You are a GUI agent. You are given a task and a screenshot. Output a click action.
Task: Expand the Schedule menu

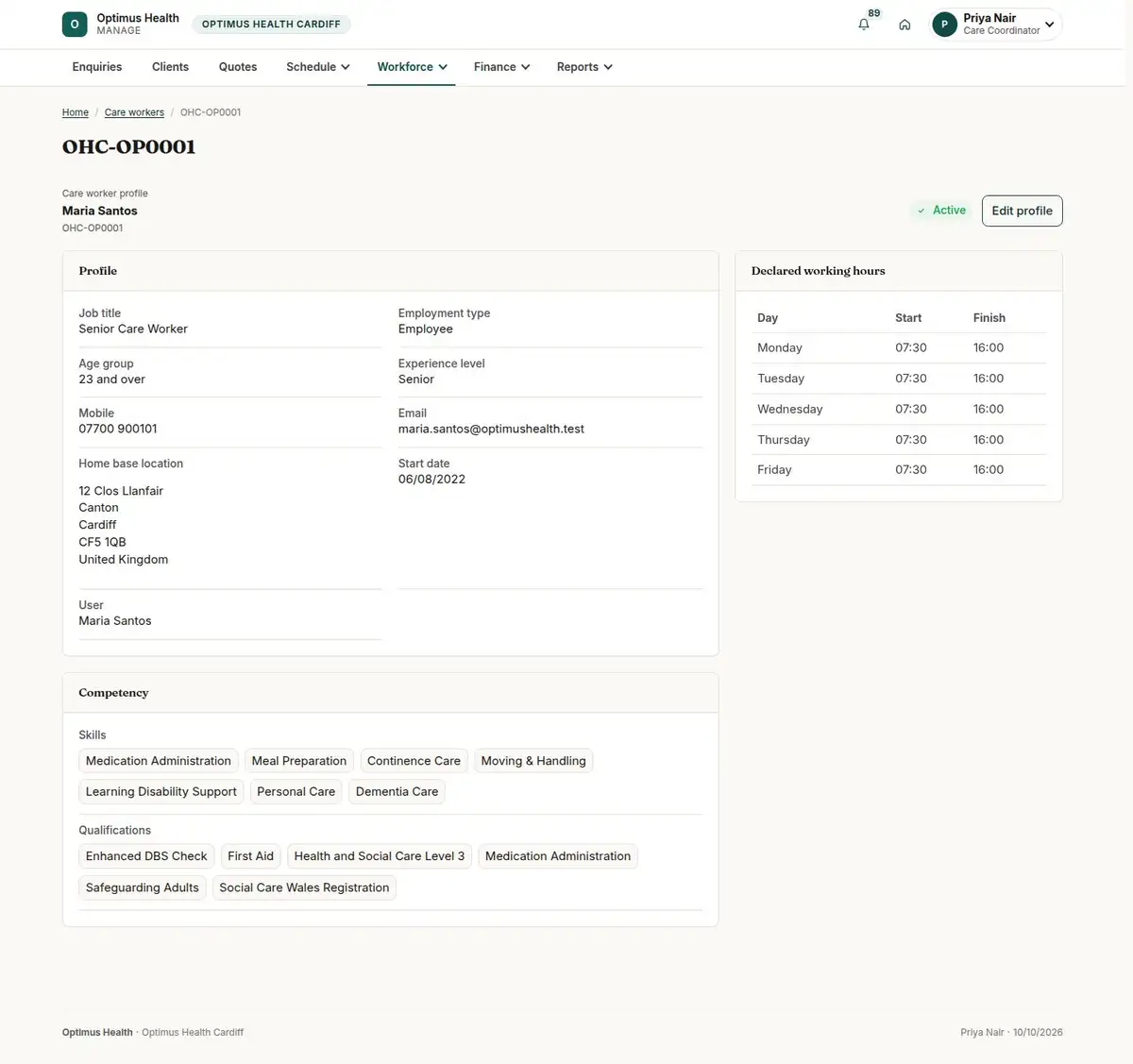(318, 67)
